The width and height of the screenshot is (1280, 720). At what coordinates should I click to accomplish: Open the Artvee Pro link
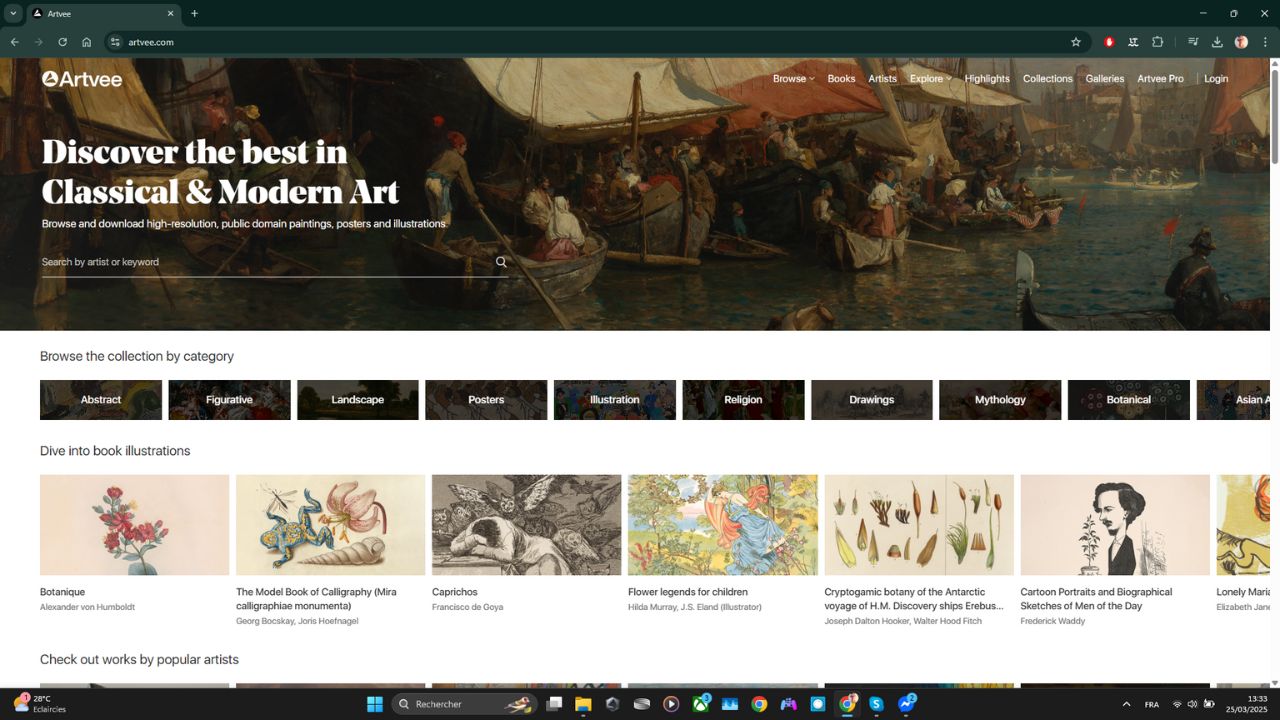[x=1159, y=78]
